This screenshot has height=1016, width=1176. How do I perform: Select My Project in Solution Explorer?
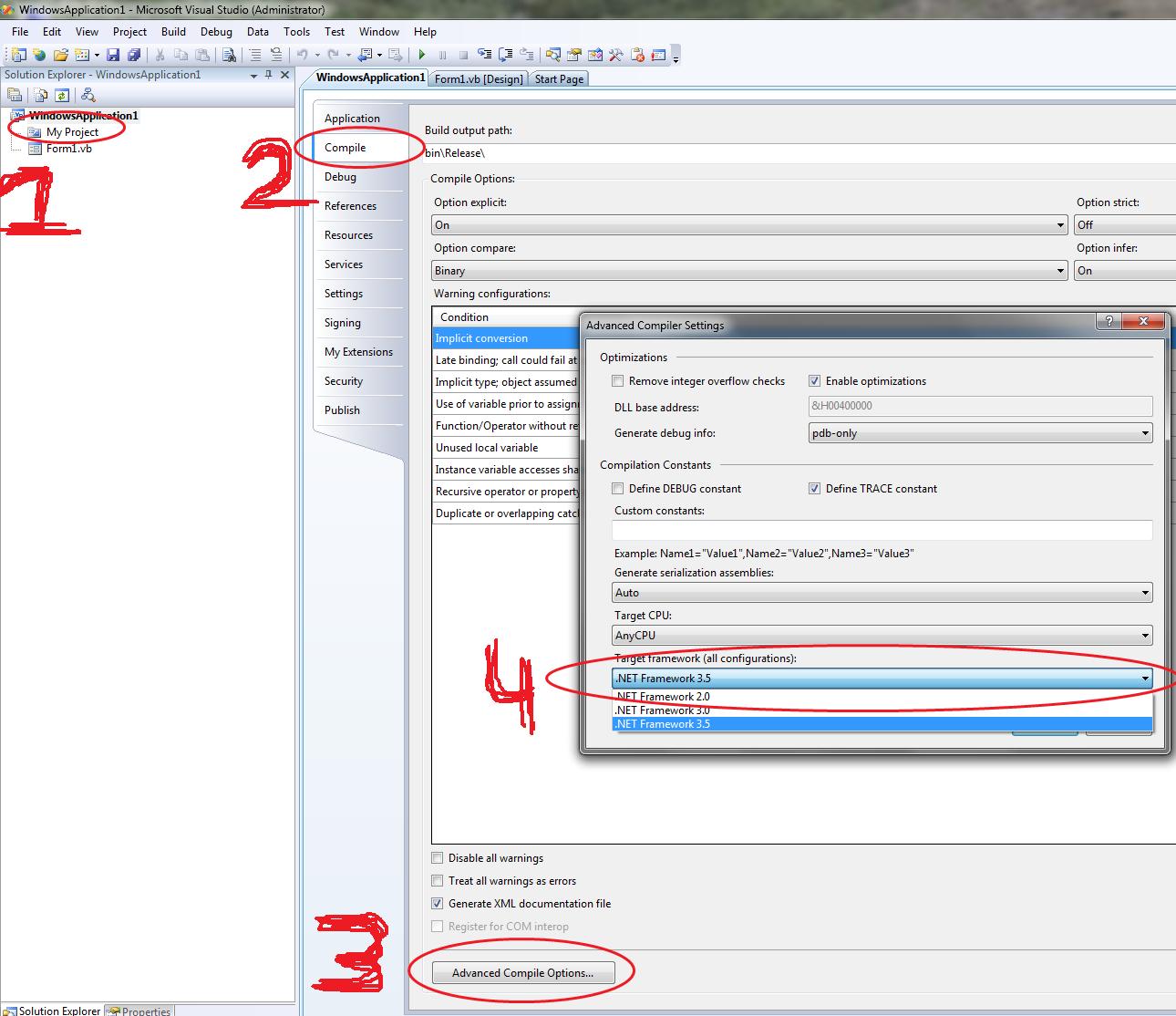coord(72,132)
